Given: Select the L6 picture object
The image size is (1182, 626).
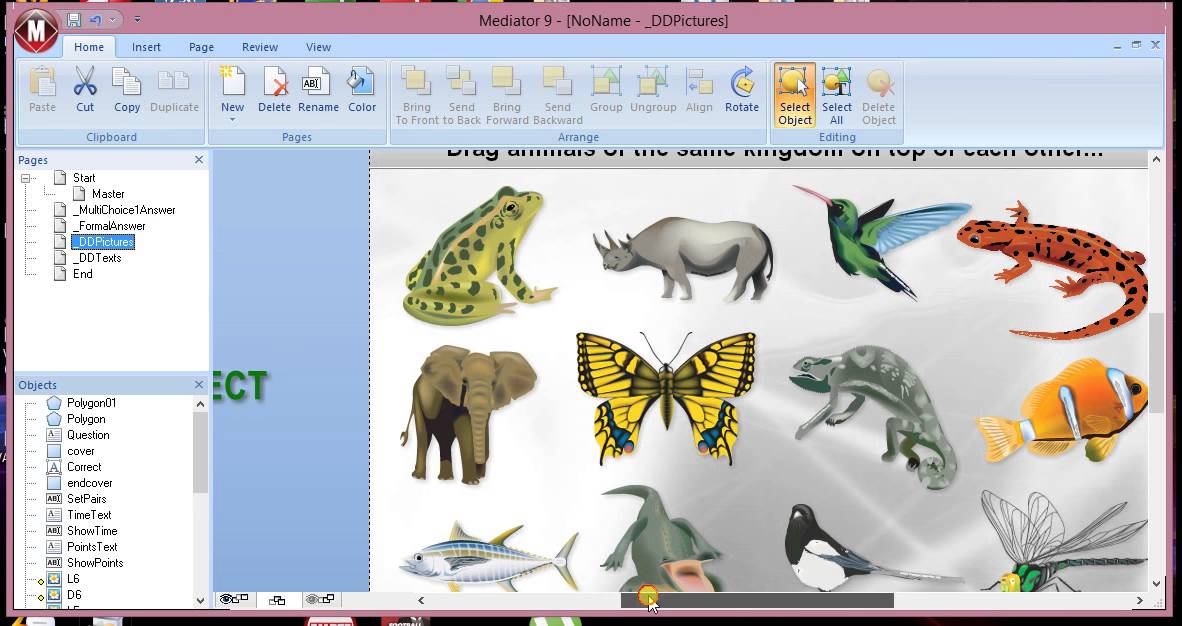Looking at the screenshot, I should 73,579.
